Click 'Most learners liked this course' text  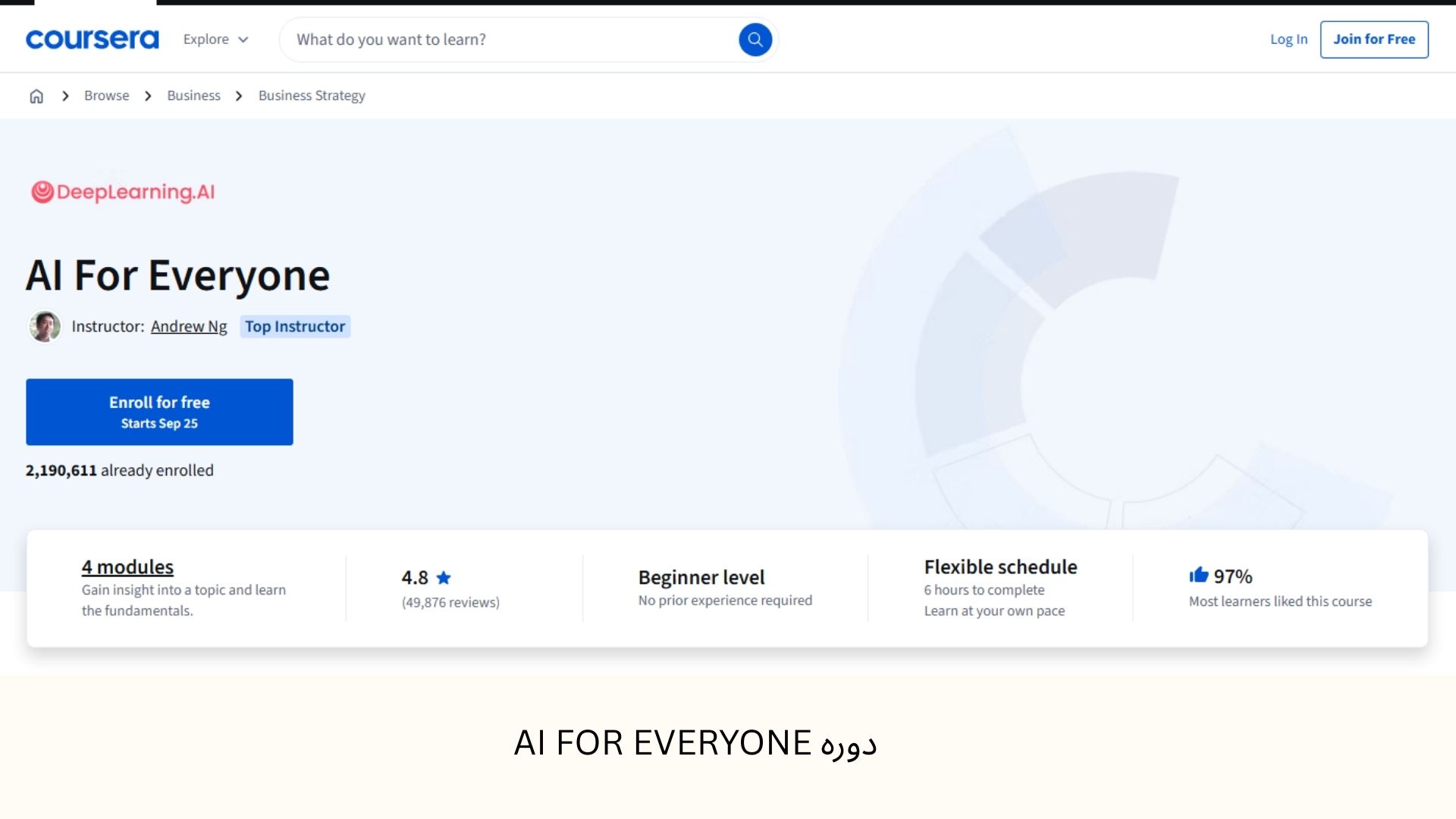point(1280,601)
